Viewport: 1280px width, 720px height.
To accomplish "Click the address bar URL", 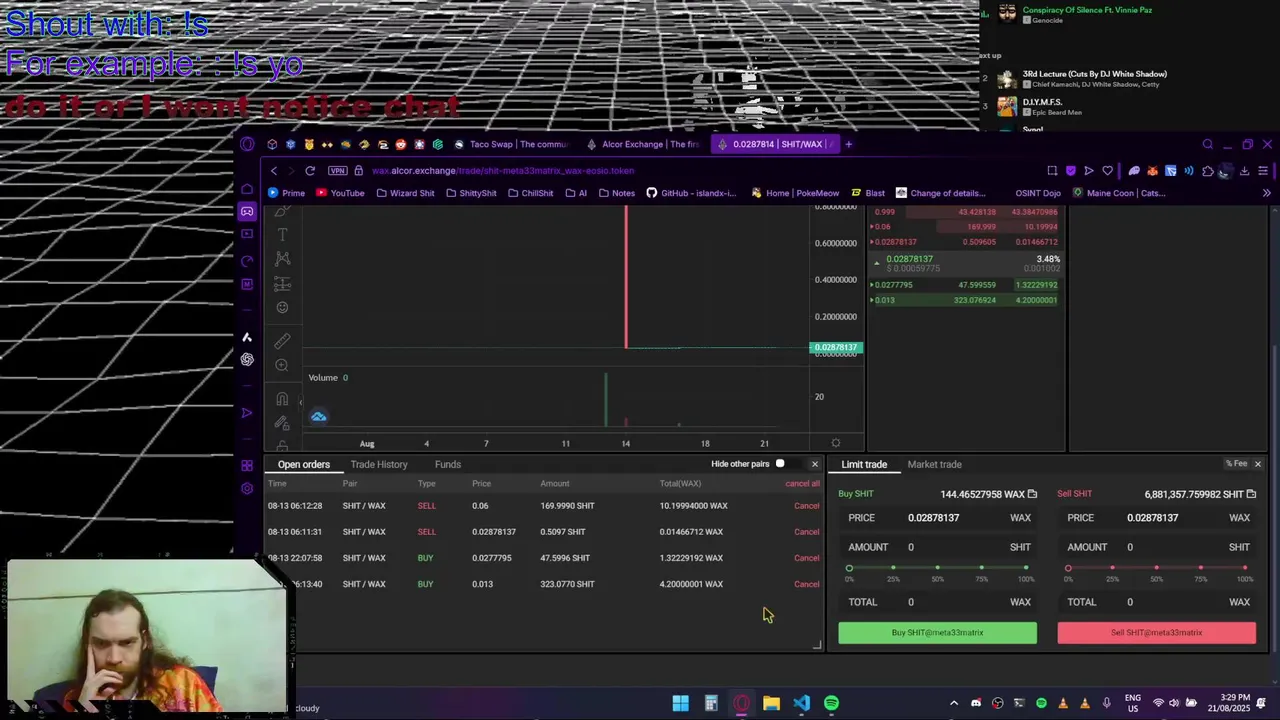I will coord(503,171).
